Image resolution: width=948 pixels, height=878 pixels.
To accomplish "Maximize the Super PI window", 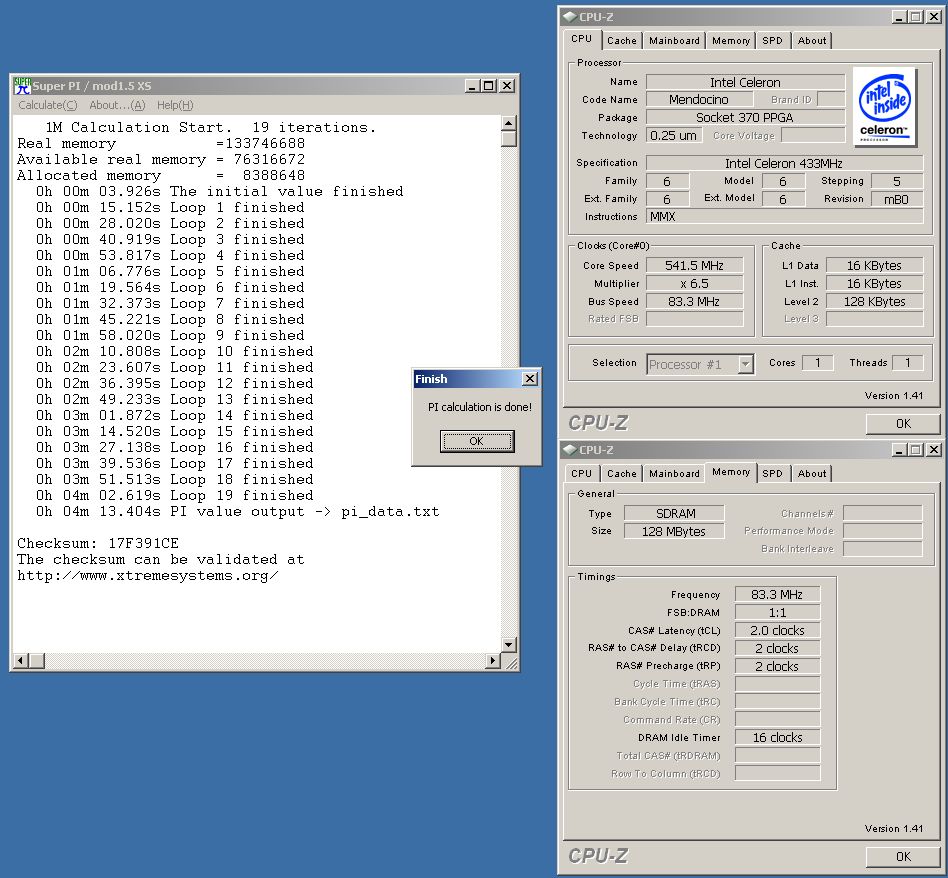I will [x=489, y=86].
